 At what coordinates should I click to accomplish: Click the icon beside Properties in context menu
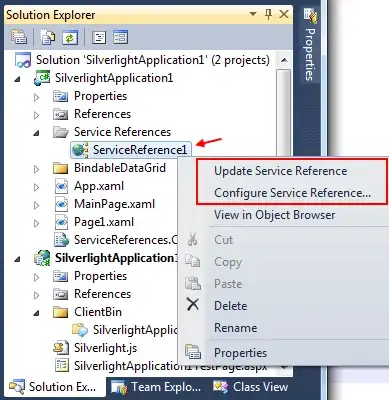click(193, 352)
